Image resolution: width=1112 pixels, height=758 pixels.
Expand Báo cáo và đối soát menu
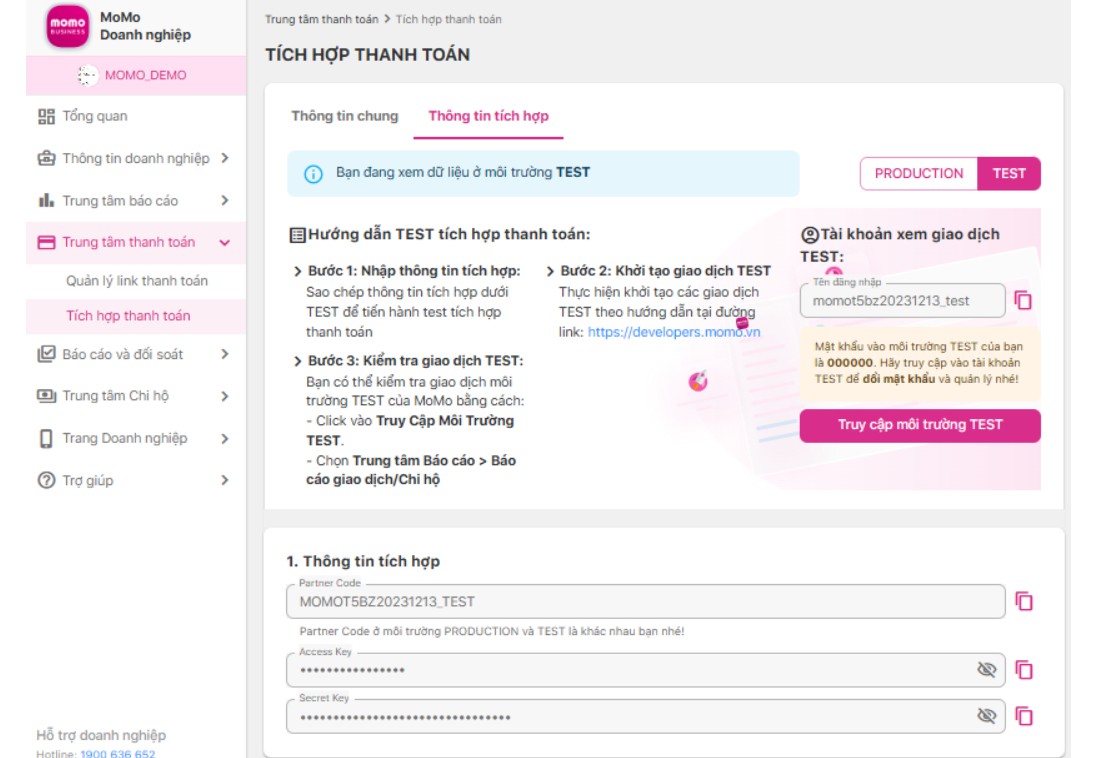click(x=225, y=354)
